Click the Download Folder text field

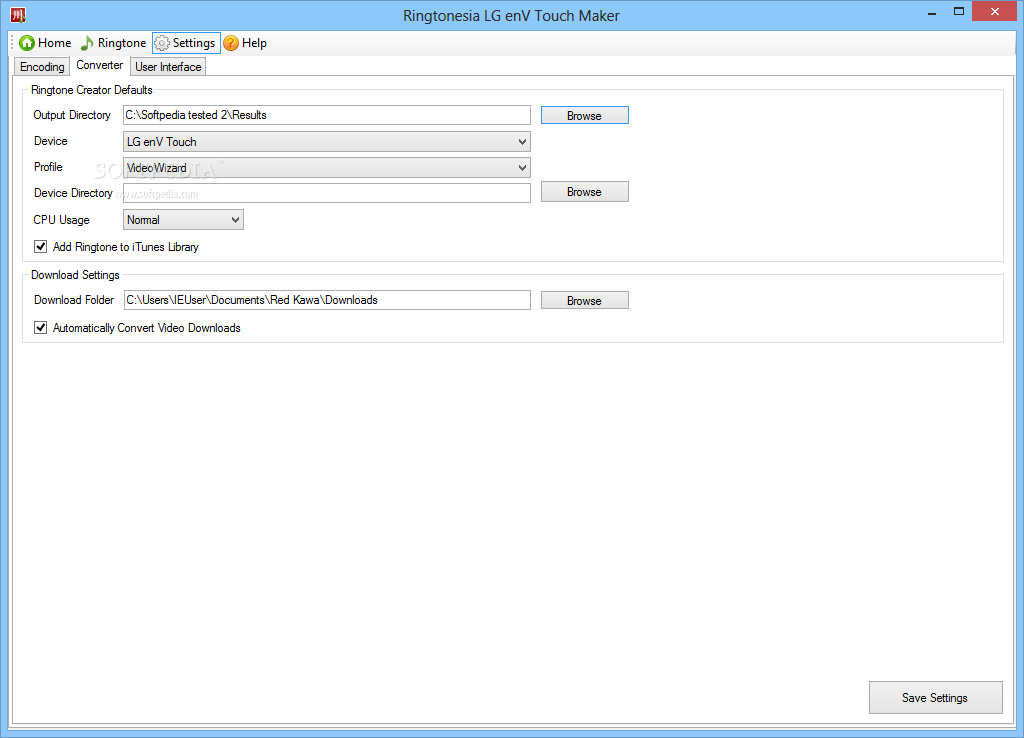point(327,300)
